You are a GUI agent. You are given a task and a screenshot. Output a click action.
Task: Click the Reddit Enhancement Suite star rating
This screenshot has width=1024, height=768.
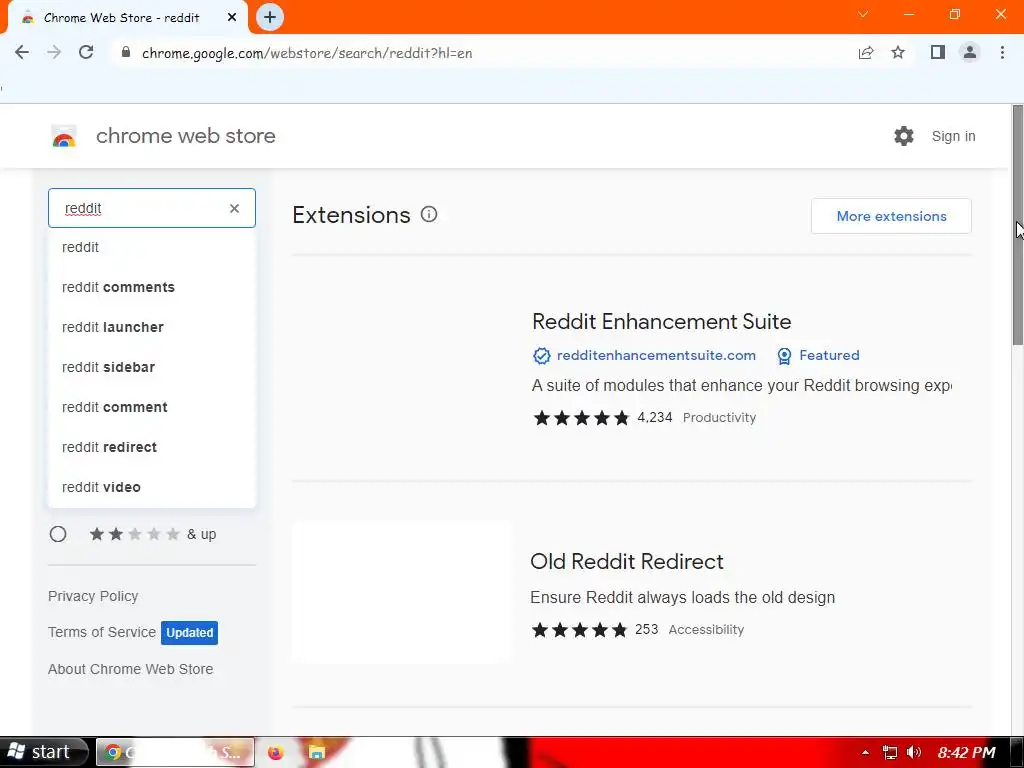click(x=581, y=418)
